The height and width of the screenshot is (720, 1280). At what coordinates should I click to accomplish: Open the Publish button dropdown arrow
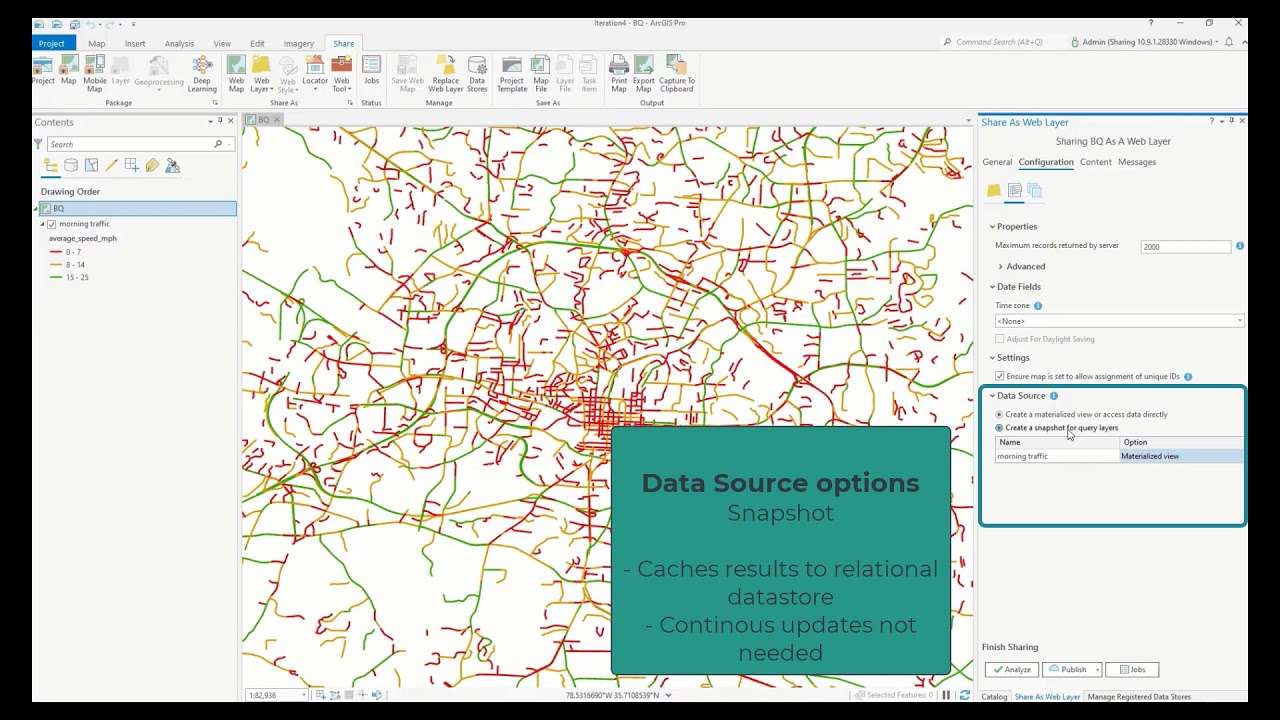pos(1097,670)
